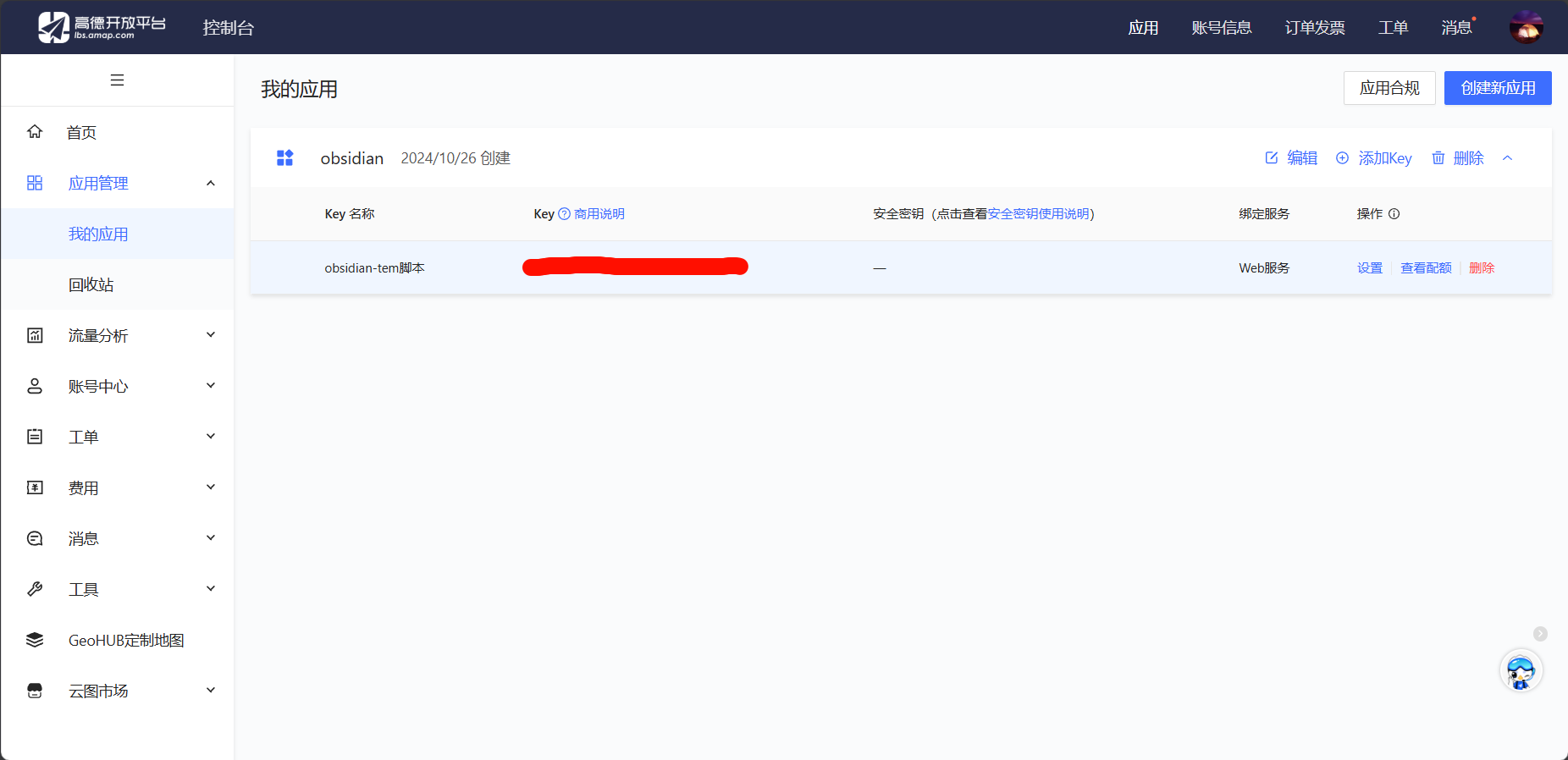Image resolution: width=1568 pixels, height=760 pixels.
Task: Click the 我的应用 page heading
Action: tap(300, 89)
